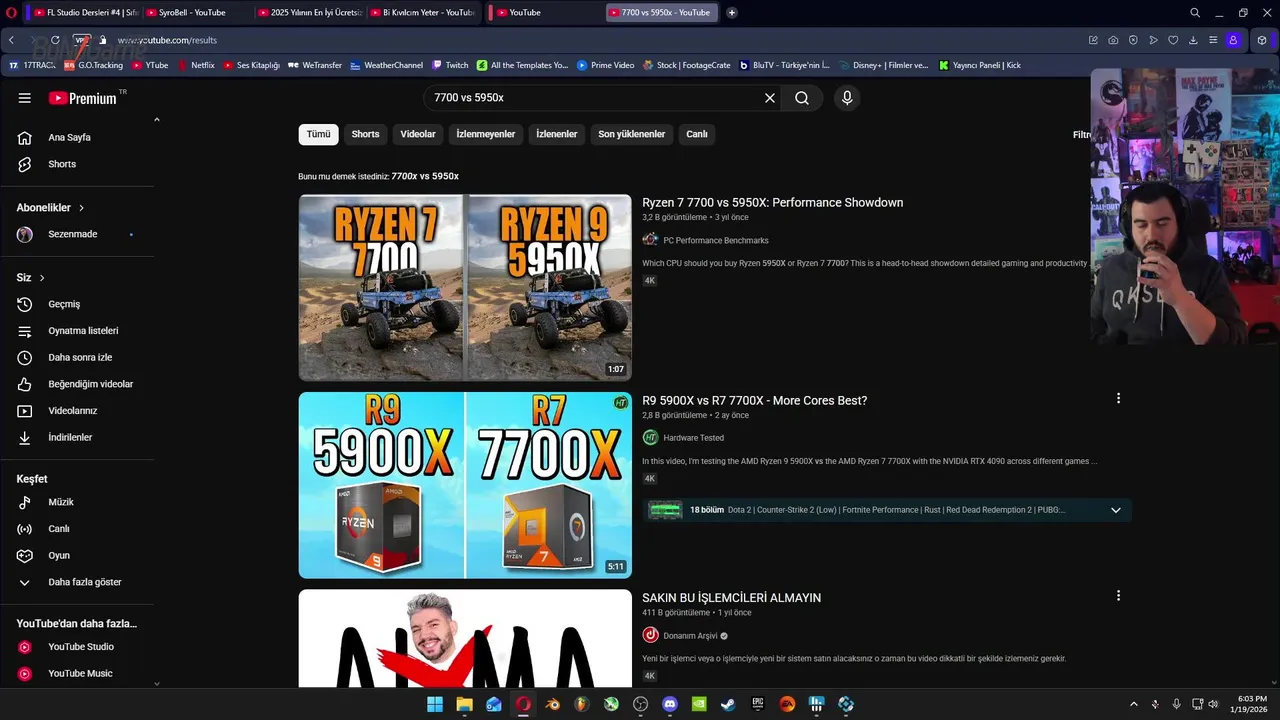1280x720 pixels.
Task: Select the Tümü filter chip
Action: point(318,134)
